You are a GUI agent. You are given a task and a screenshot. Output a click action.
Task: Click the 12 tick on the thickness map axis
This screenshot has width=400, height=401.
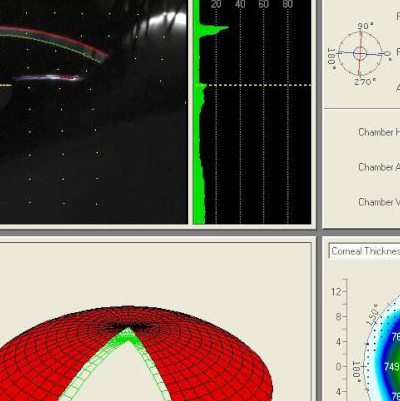point(336,292)
